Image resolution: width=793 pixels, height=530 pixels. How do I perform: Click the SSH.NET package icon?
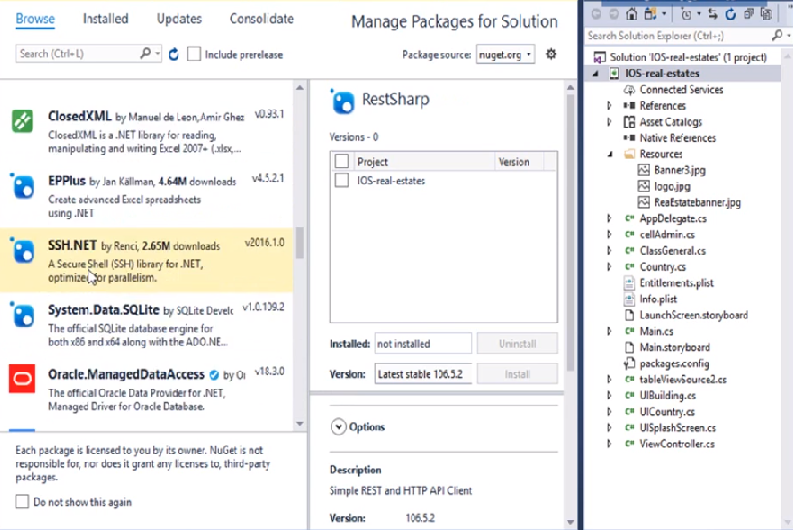tap(22, 251)
